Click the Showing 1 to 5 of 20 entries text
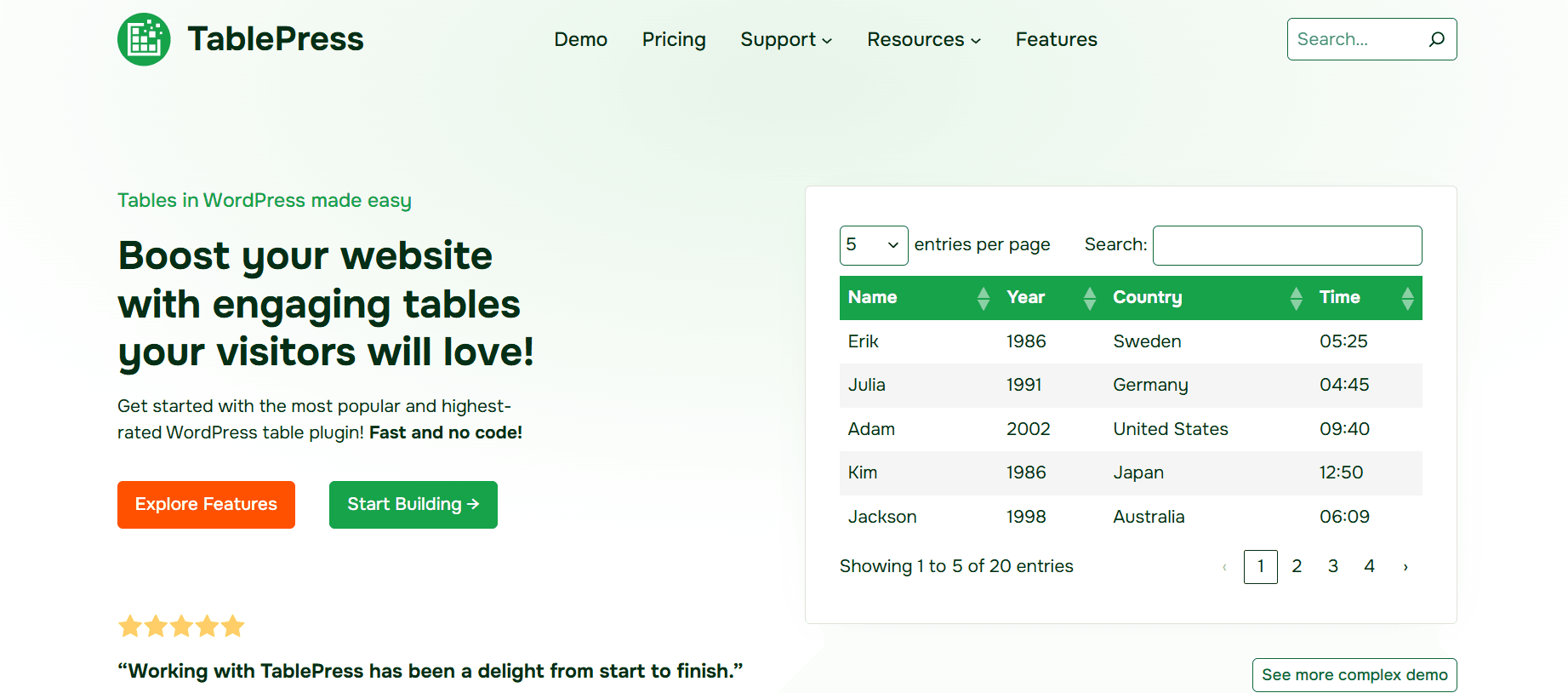 pos(956,567)
